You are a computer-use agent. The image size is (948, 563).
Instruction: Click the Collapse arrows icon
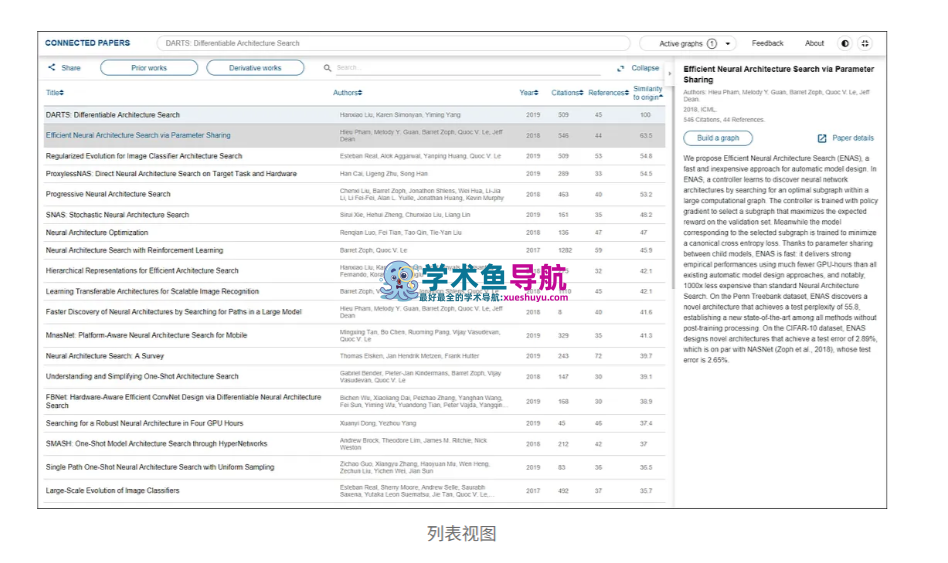pos(621,68)
